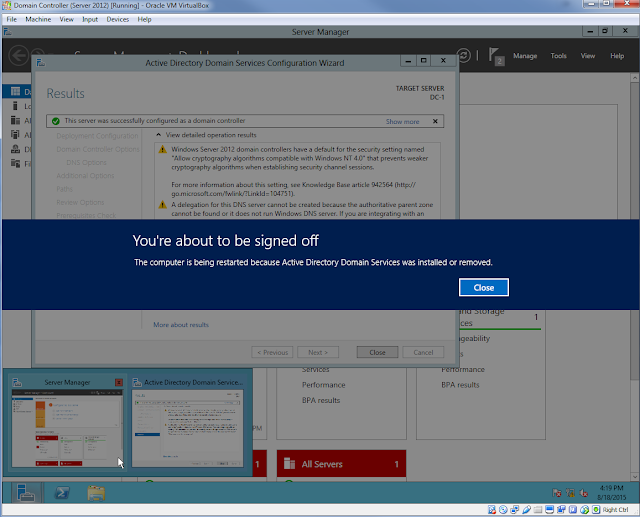This screenshot has width=640, height=517.
Task: Click VirtualBox status bar USB icon
Action: (x=526, y=510)
